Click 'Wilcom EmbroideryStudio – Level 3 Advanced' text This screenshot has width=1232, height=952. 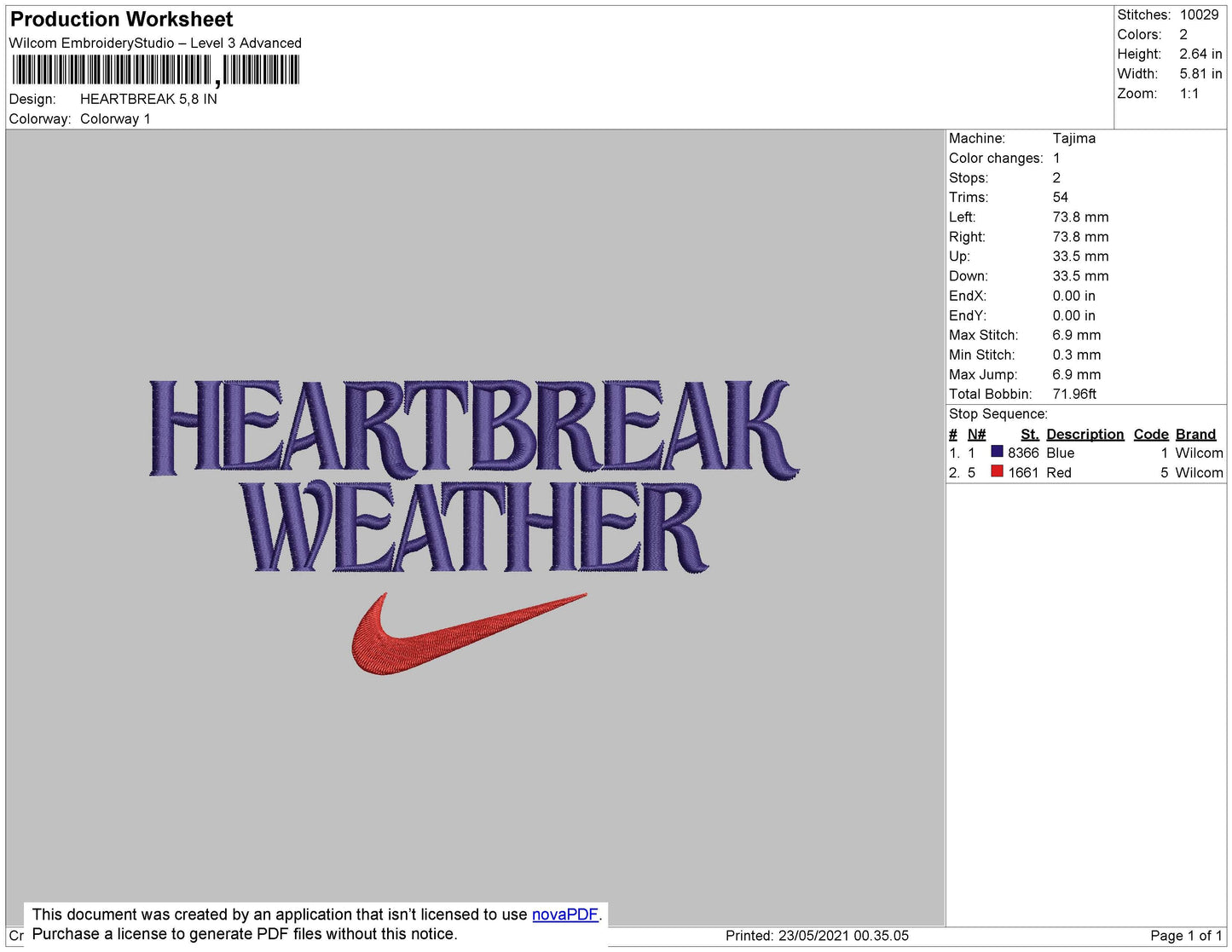coord(155,43)
